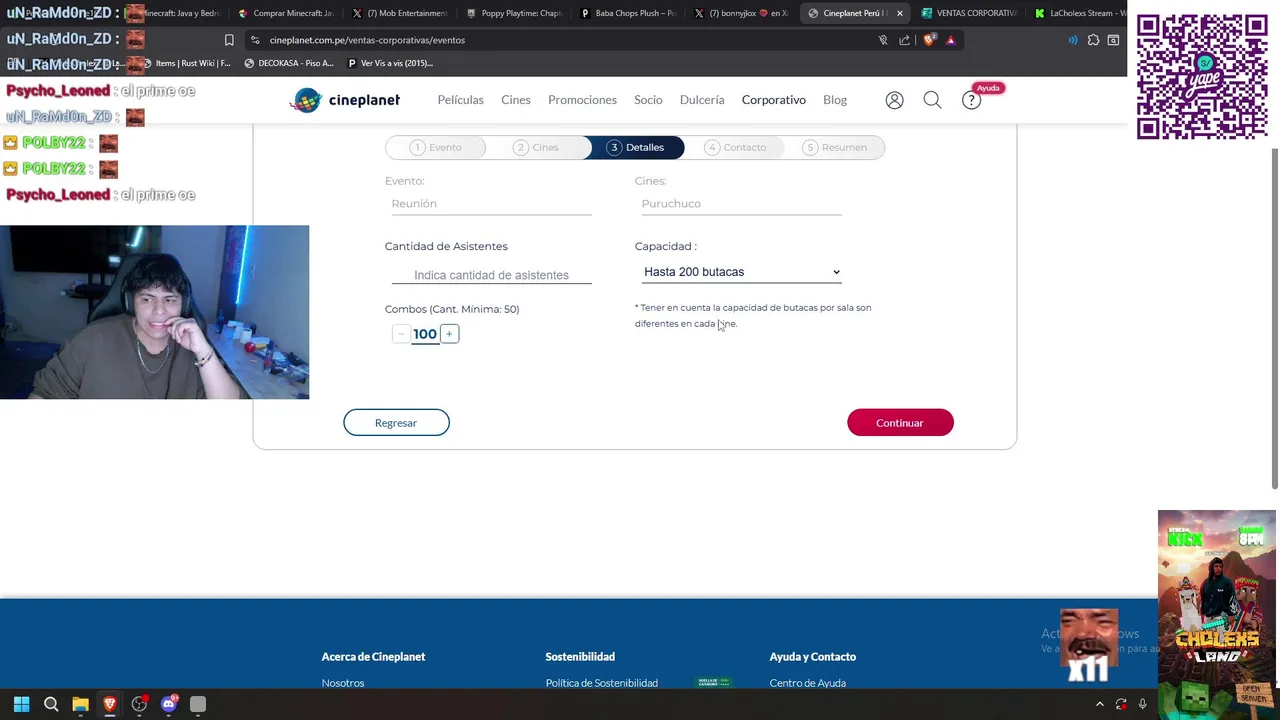The width and height of the screenshot is (1280, 720).
Task: Open Discord from the taskbar
Action: pos(169,705)
